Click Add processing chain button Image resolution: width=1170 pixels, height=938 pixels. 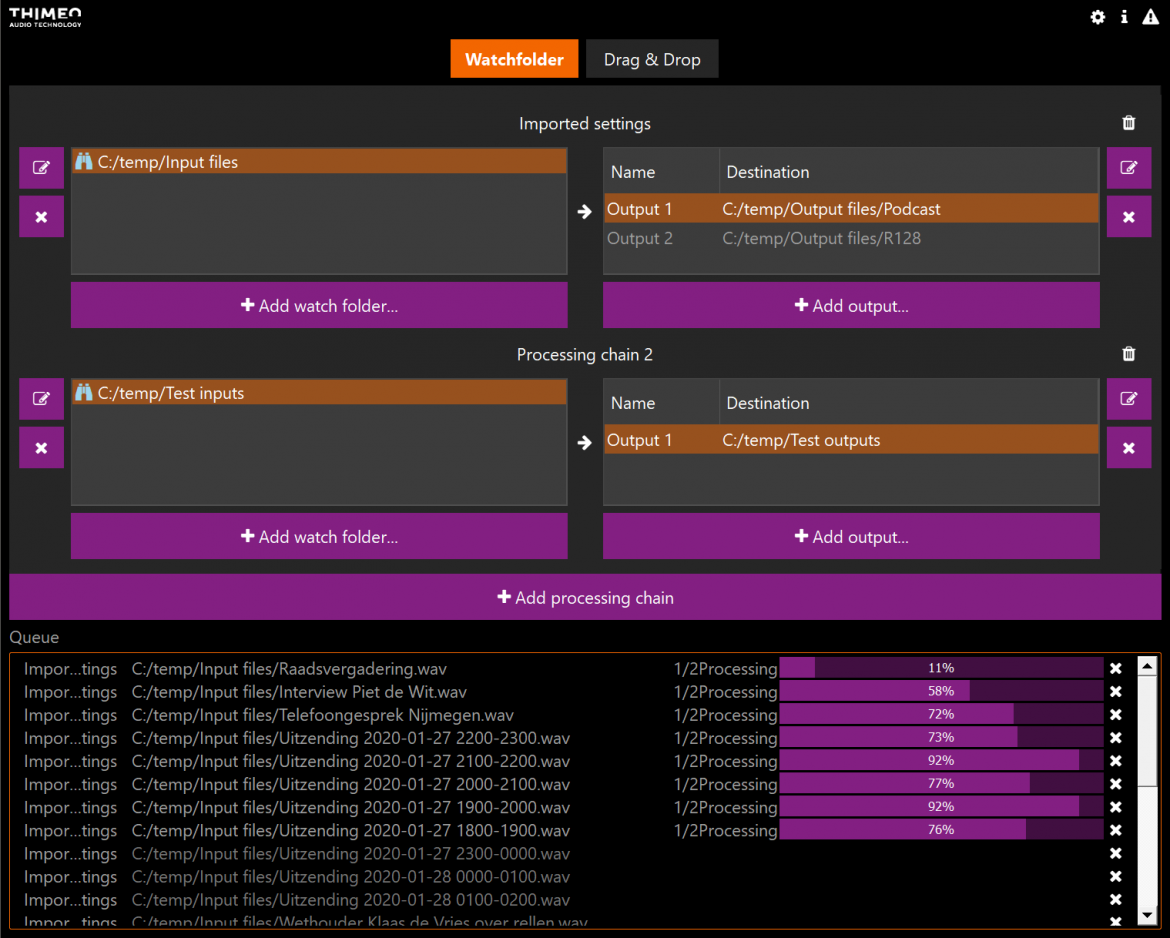click(x=585, y=598)
